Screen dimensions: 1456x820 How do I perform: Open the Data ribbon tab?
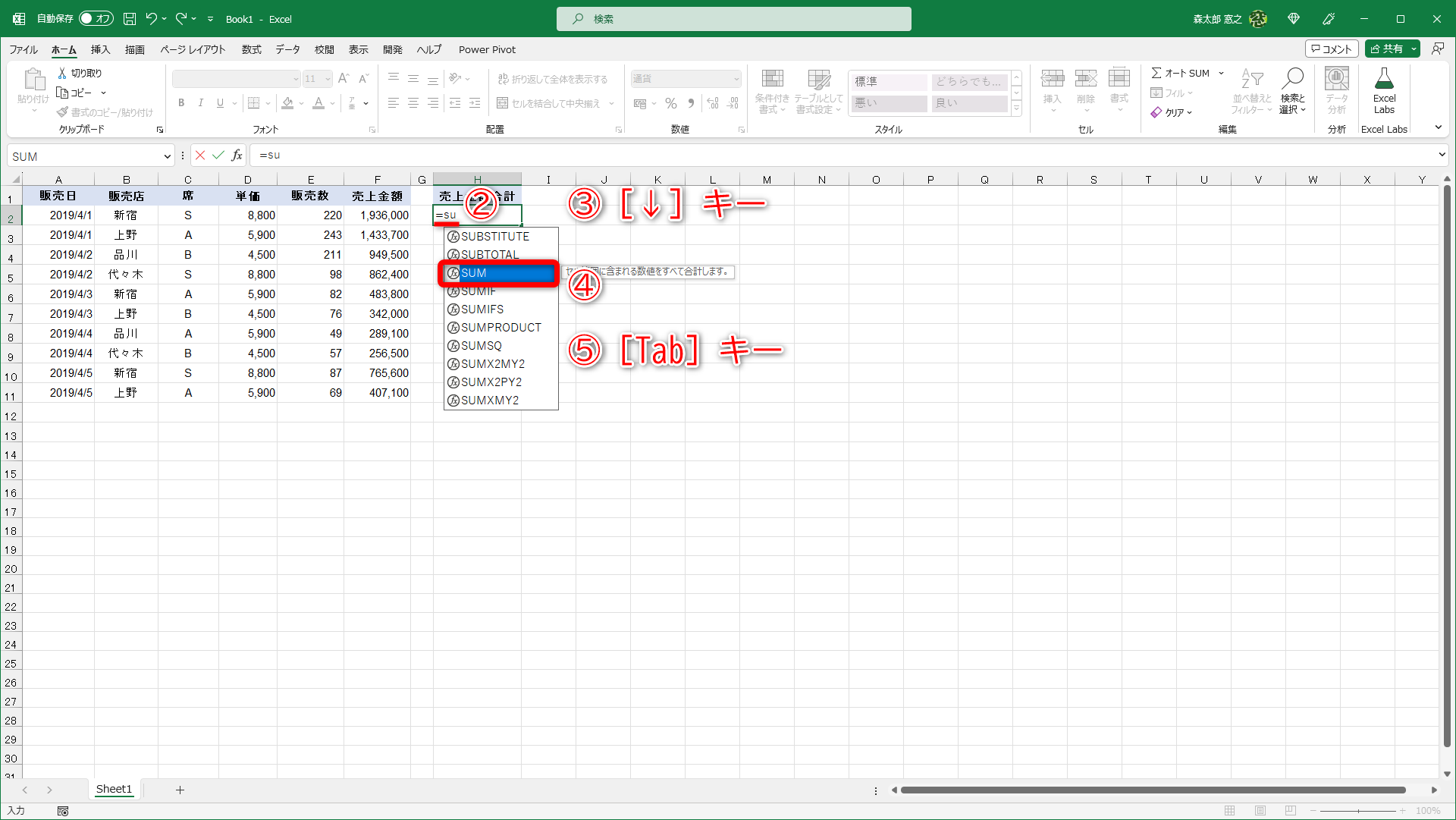click(x=287, y=49)
